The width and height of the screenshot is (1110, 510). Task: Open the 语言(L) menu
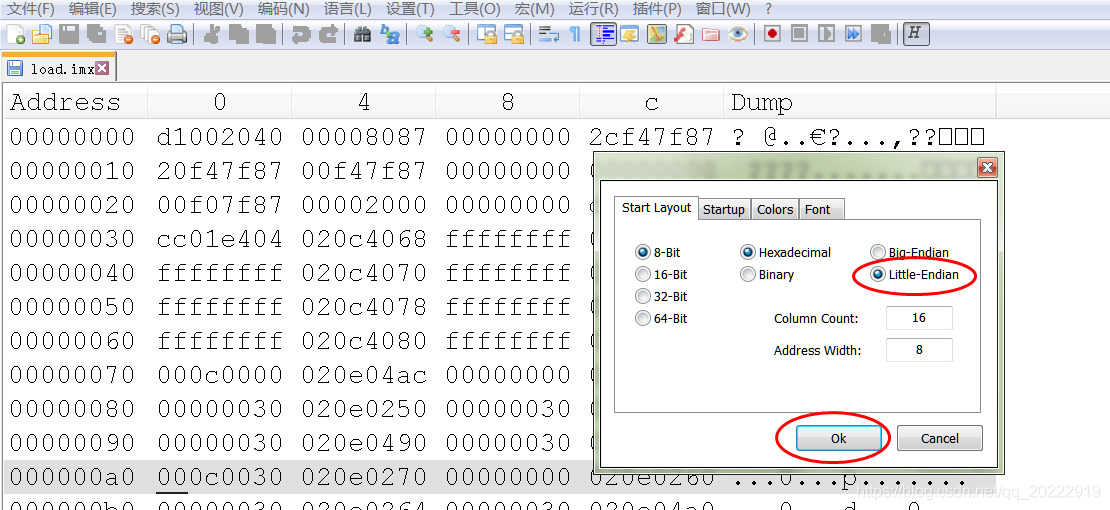pyautogui.click(x=347, y=9)
